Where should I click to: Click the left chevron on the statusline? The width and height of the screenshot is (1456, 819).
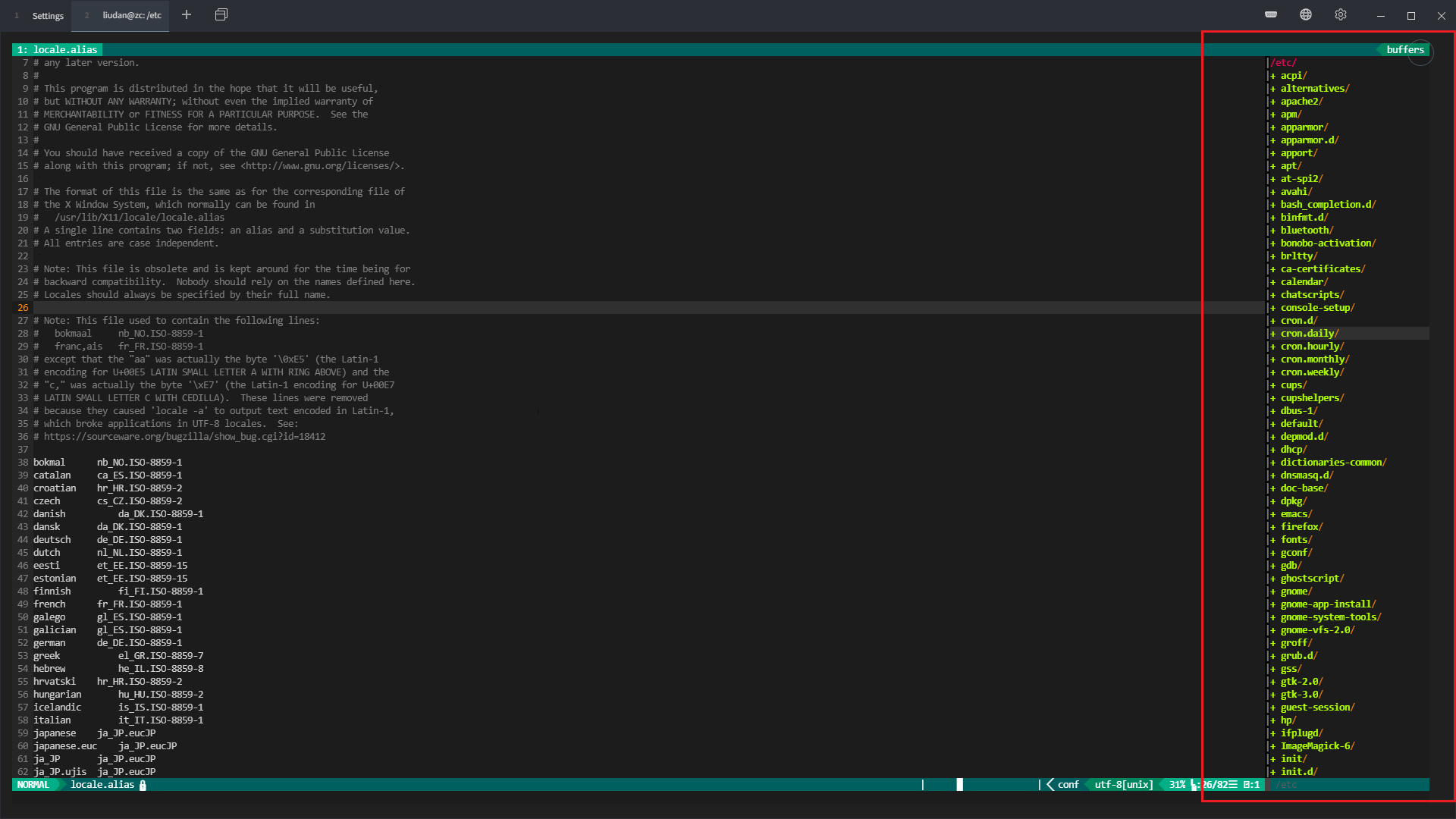[x=1050, y=784]
